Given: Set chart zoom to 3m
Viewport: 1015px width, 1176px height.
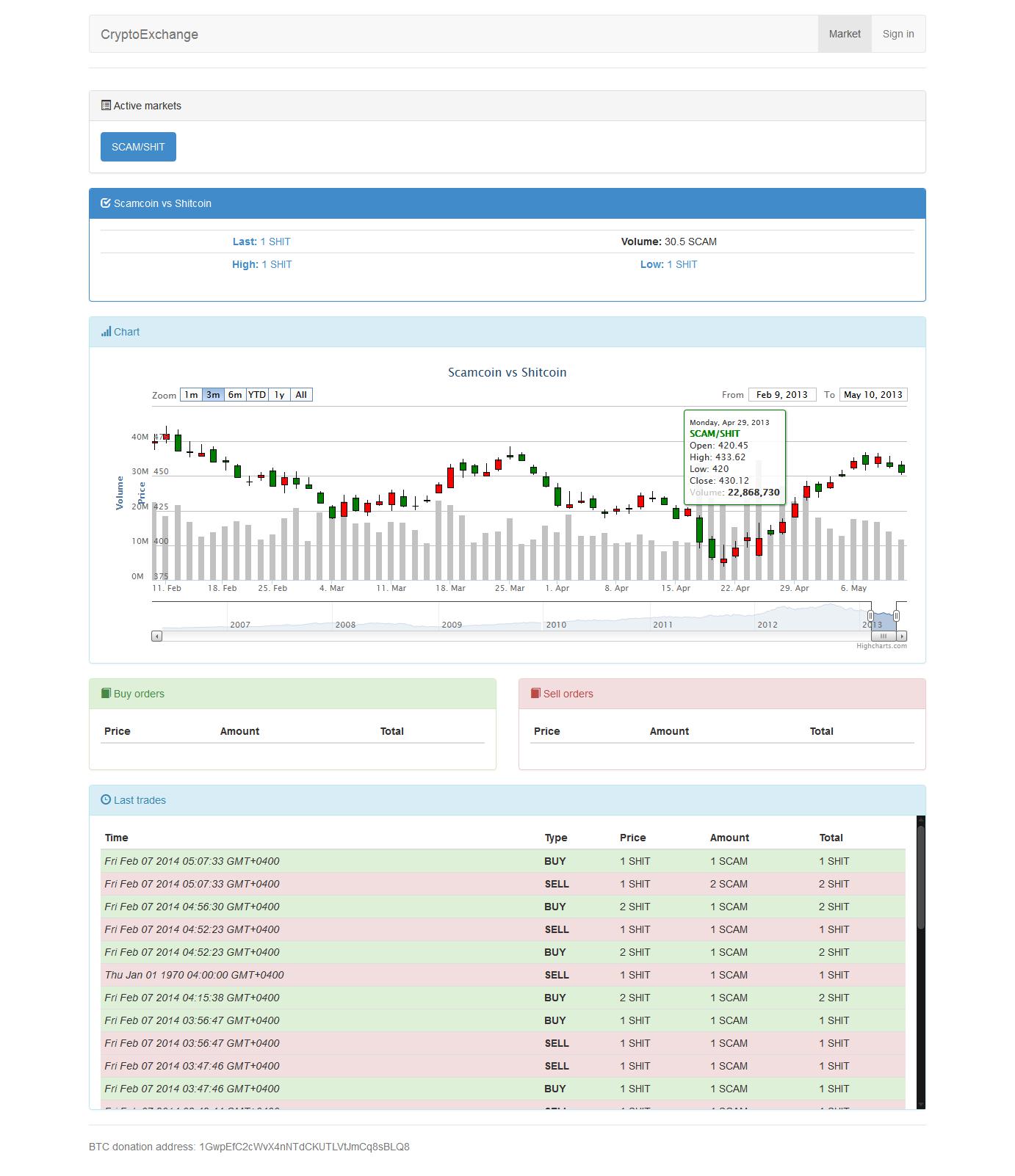Looking at the screenshot, I should coord(213,395).
